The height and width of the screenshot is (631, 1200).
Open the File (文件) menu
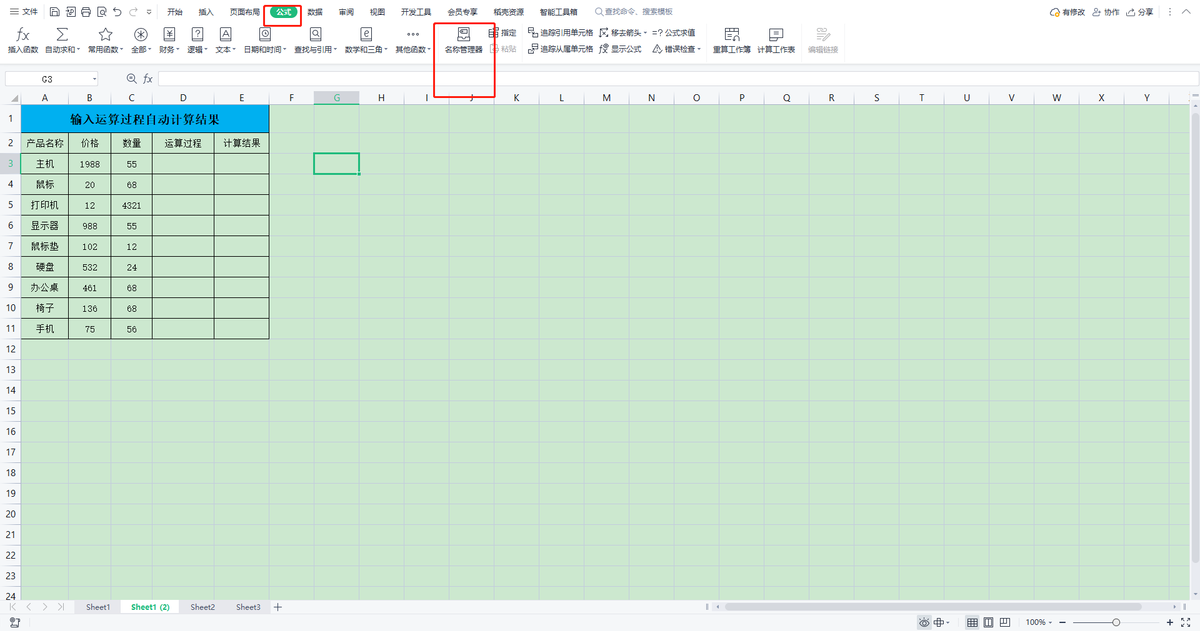pyautogui.click(x=24, y=12)
